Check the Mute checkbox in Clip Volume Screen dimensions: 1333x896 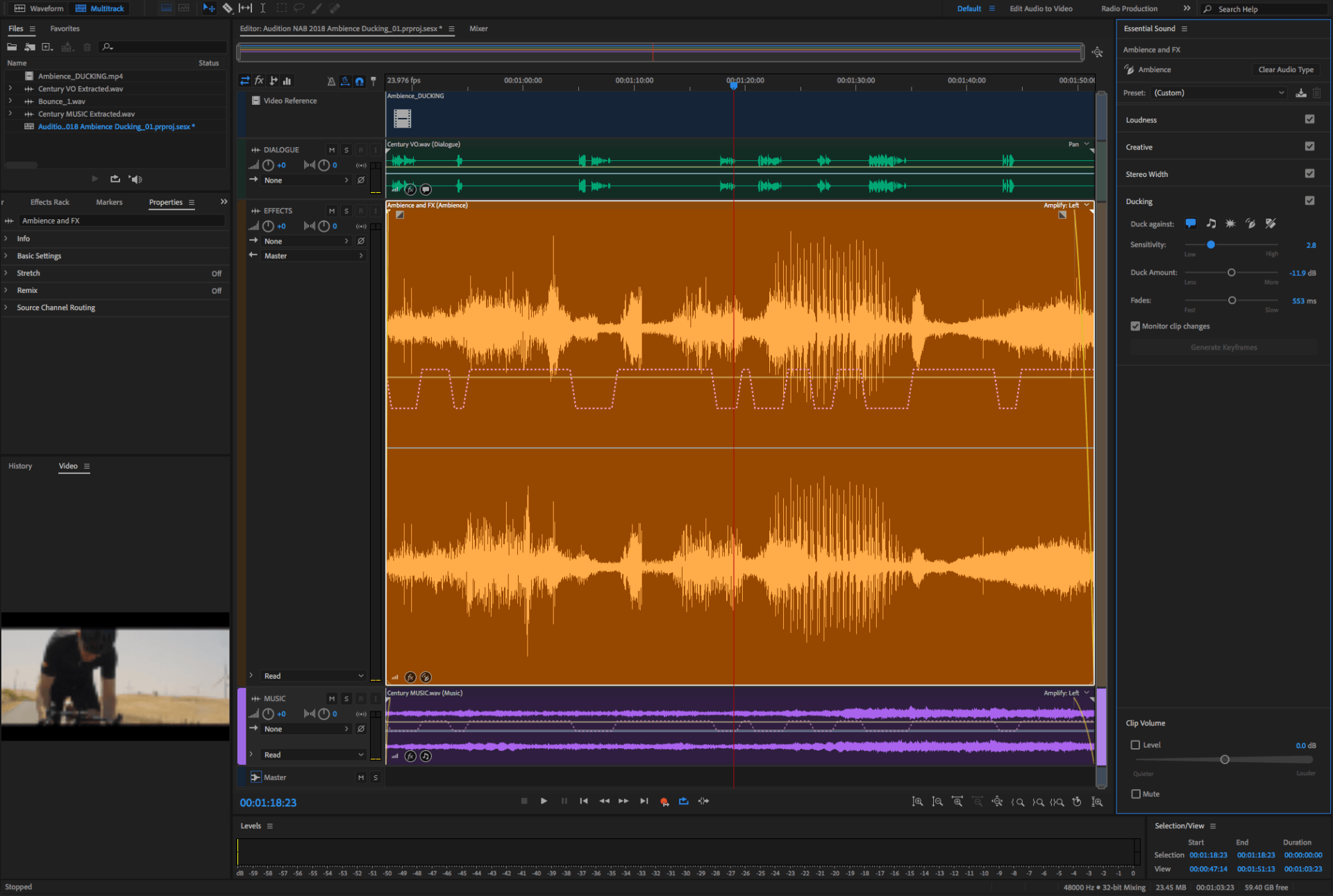(1135, 794)
